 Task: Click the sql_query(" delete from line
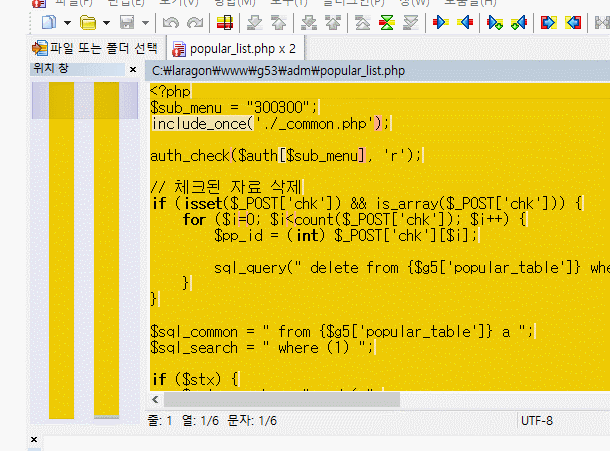pos(412,268)
